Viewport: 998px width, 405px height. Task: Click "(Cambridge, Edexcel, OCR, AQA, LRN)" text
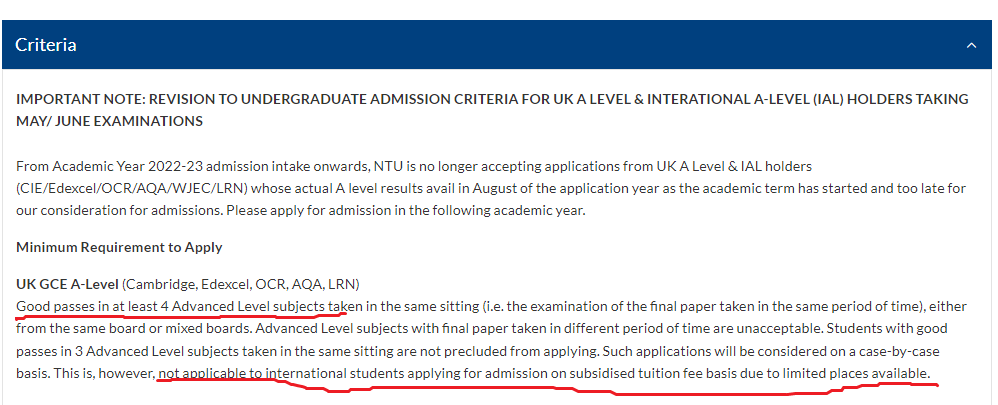pos(241,284)
